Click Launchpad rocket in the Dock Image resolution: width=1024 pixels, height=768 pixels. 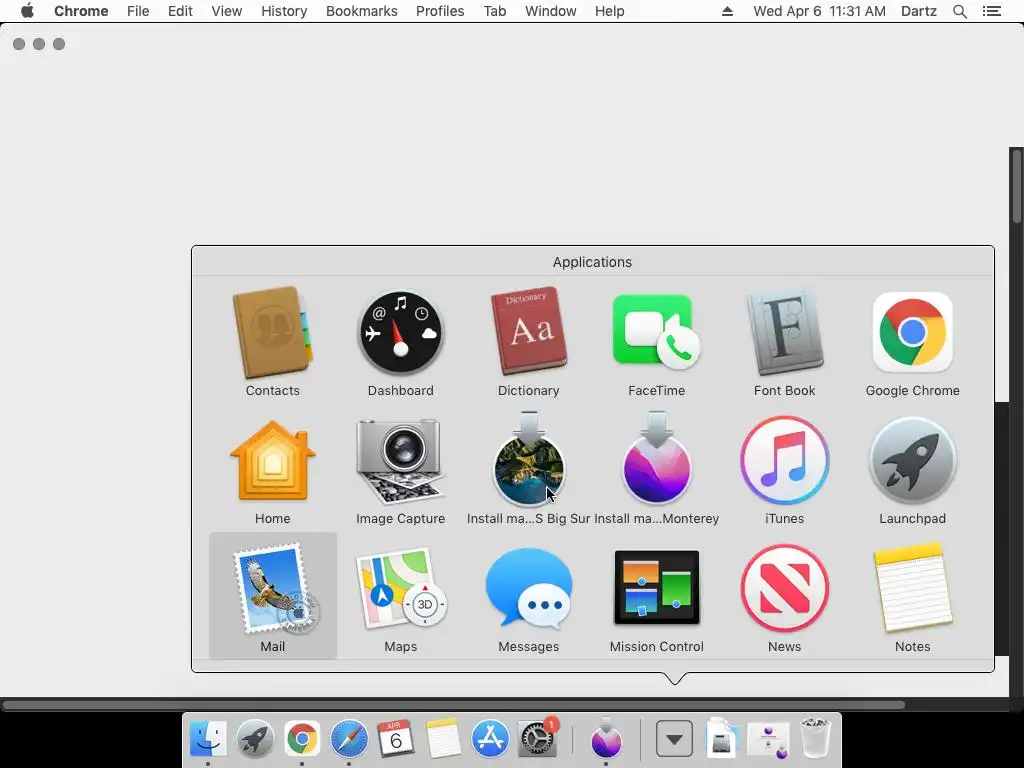(255, 739)
